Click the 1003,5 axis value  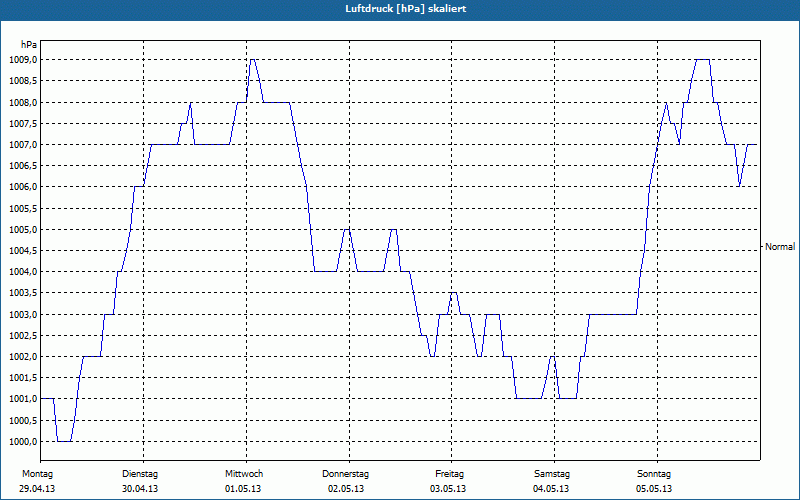click(x=23, y=293)
